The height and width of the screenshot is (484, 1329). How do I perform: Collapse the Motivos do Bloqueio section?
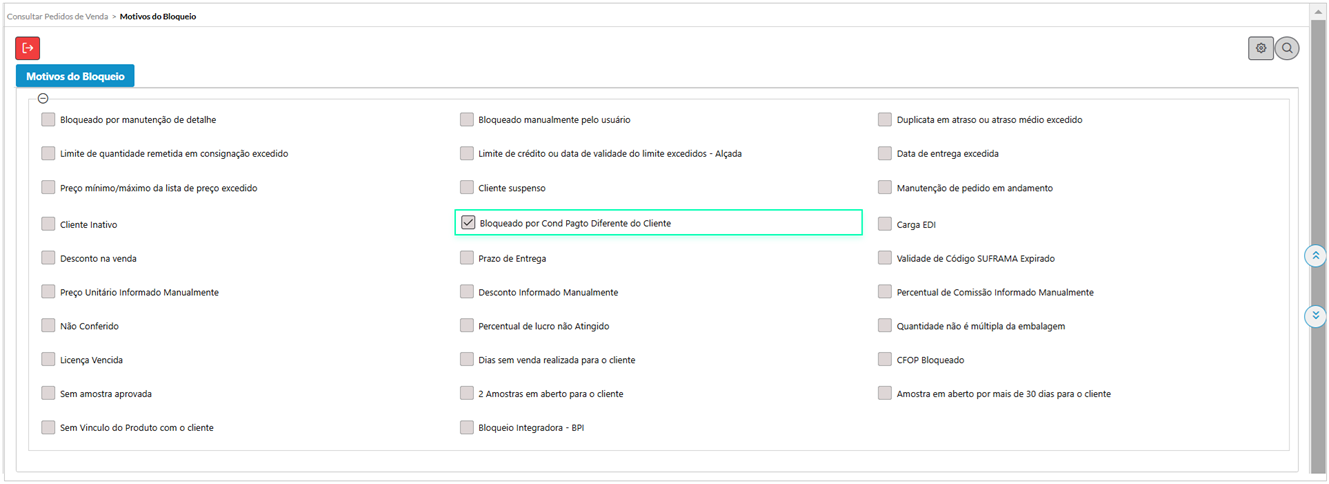click(43, 98)
